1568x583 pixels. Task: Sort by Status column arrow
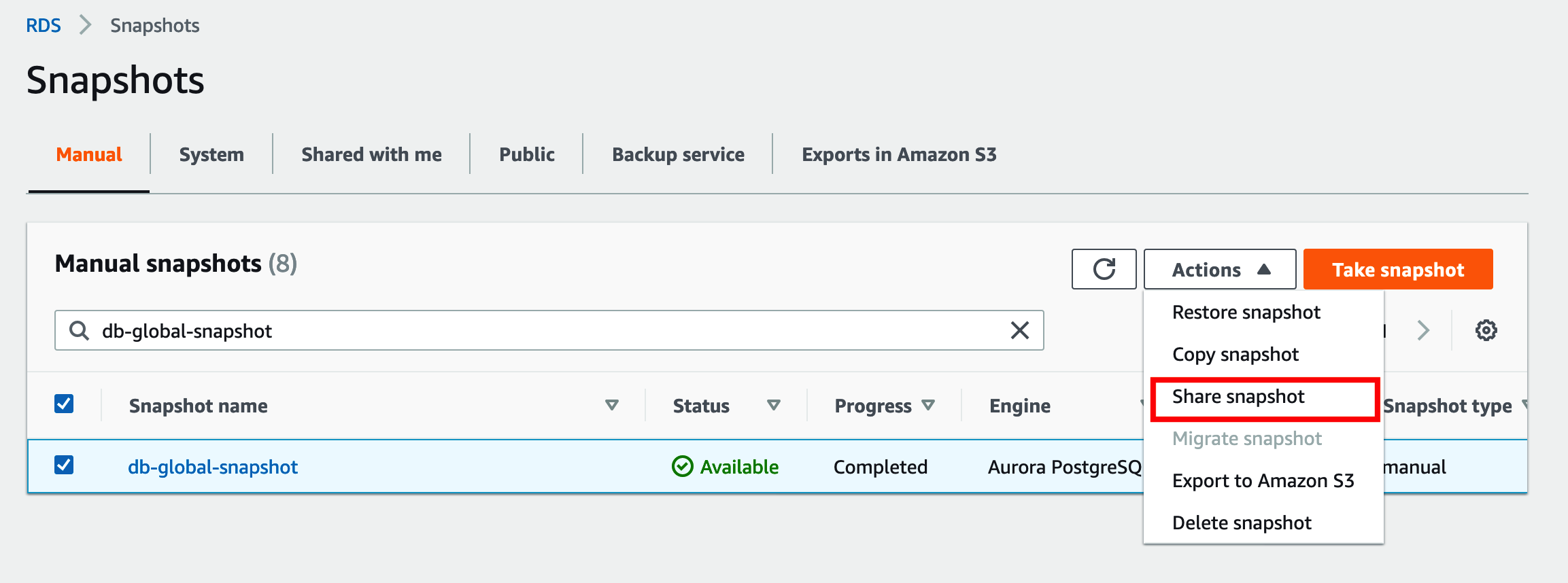click(773, 406)
